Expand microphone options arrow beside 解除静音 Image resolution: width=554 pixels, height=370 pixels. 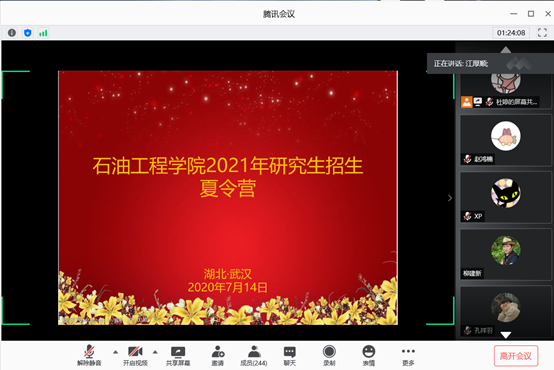point(116,352)
